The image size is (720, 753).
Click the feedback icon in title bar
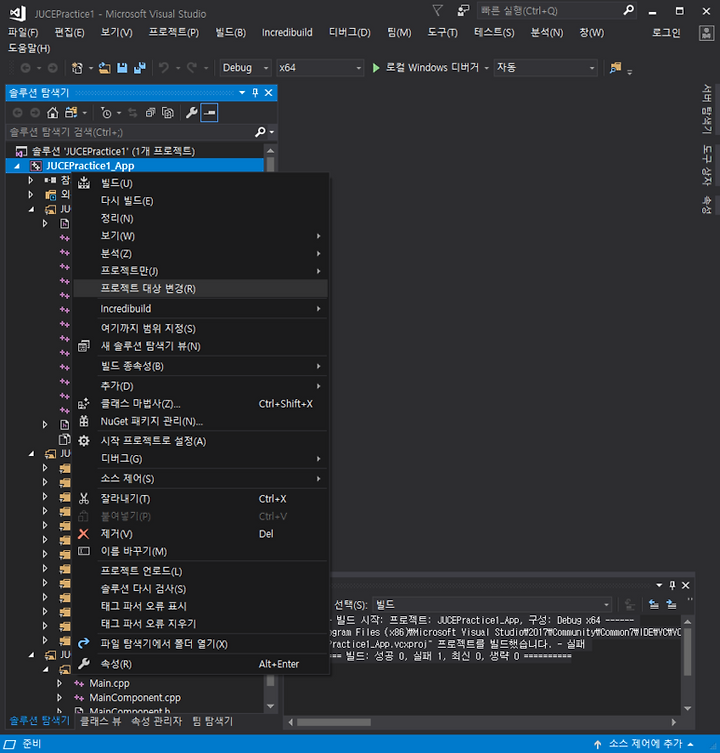coord(463,10)
